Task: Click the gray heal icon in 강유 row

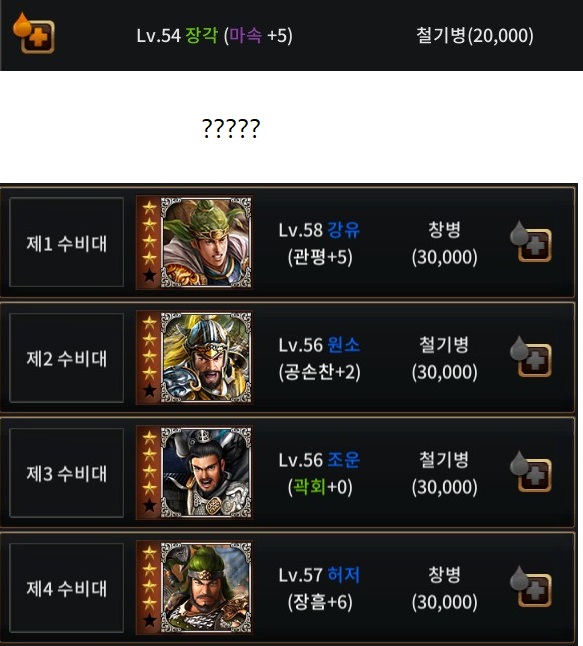Action: coord(531,242)
